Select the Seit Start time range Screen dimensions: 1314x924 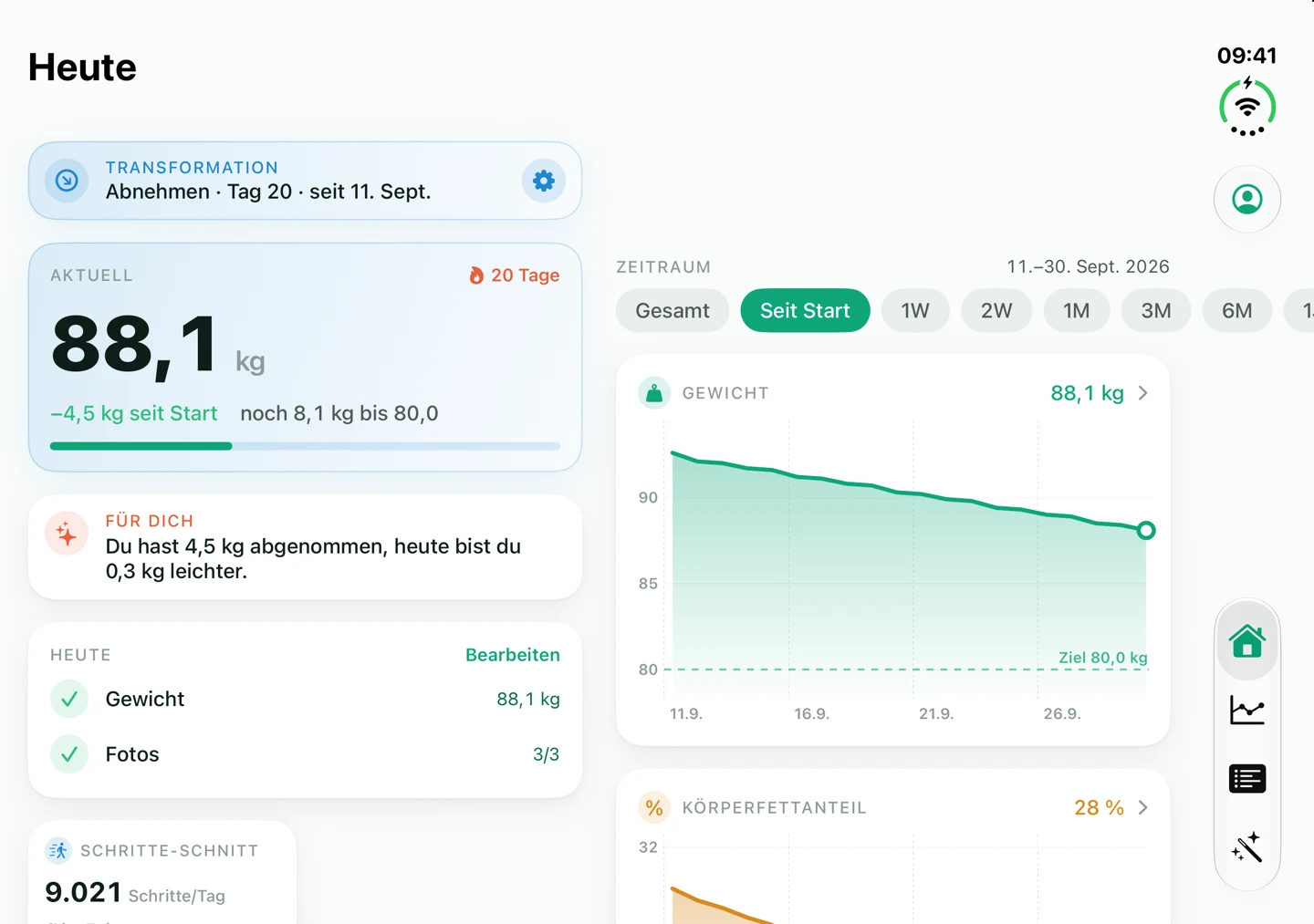click(805, 311)
